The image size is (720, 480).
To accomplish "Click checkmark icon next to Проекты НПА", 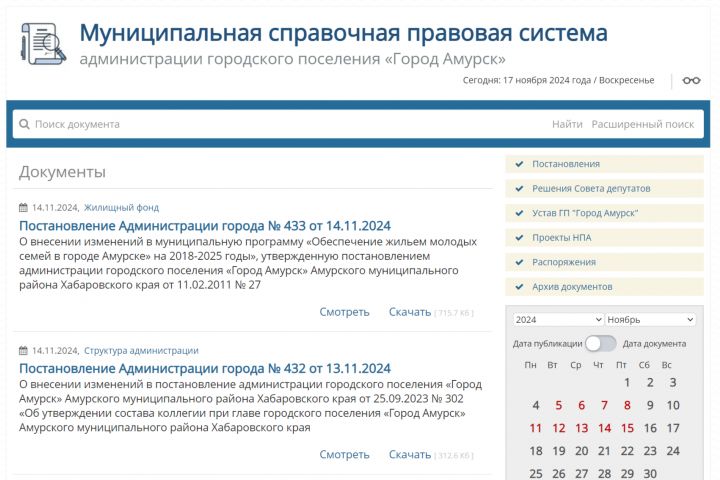I will pos(519,237).
